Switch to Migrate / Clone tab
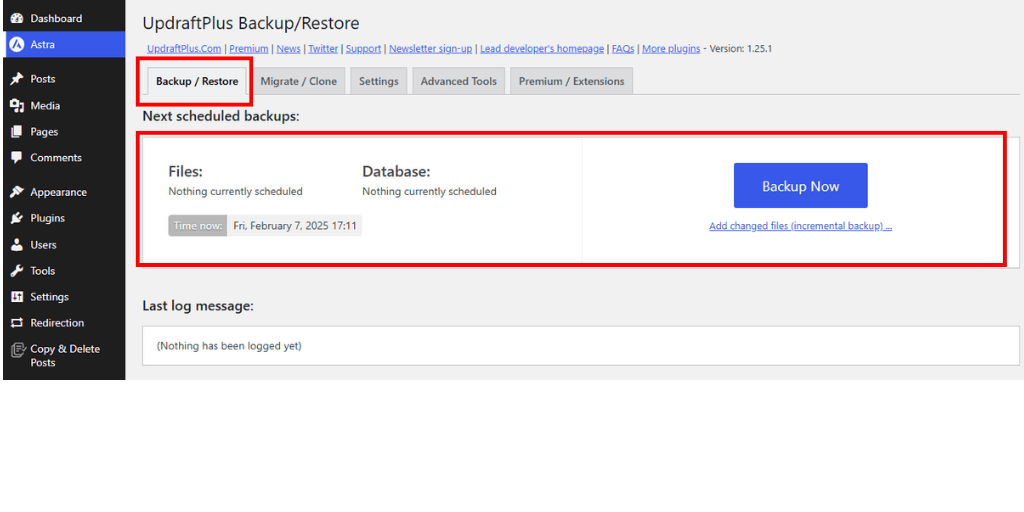 [298, 82]
